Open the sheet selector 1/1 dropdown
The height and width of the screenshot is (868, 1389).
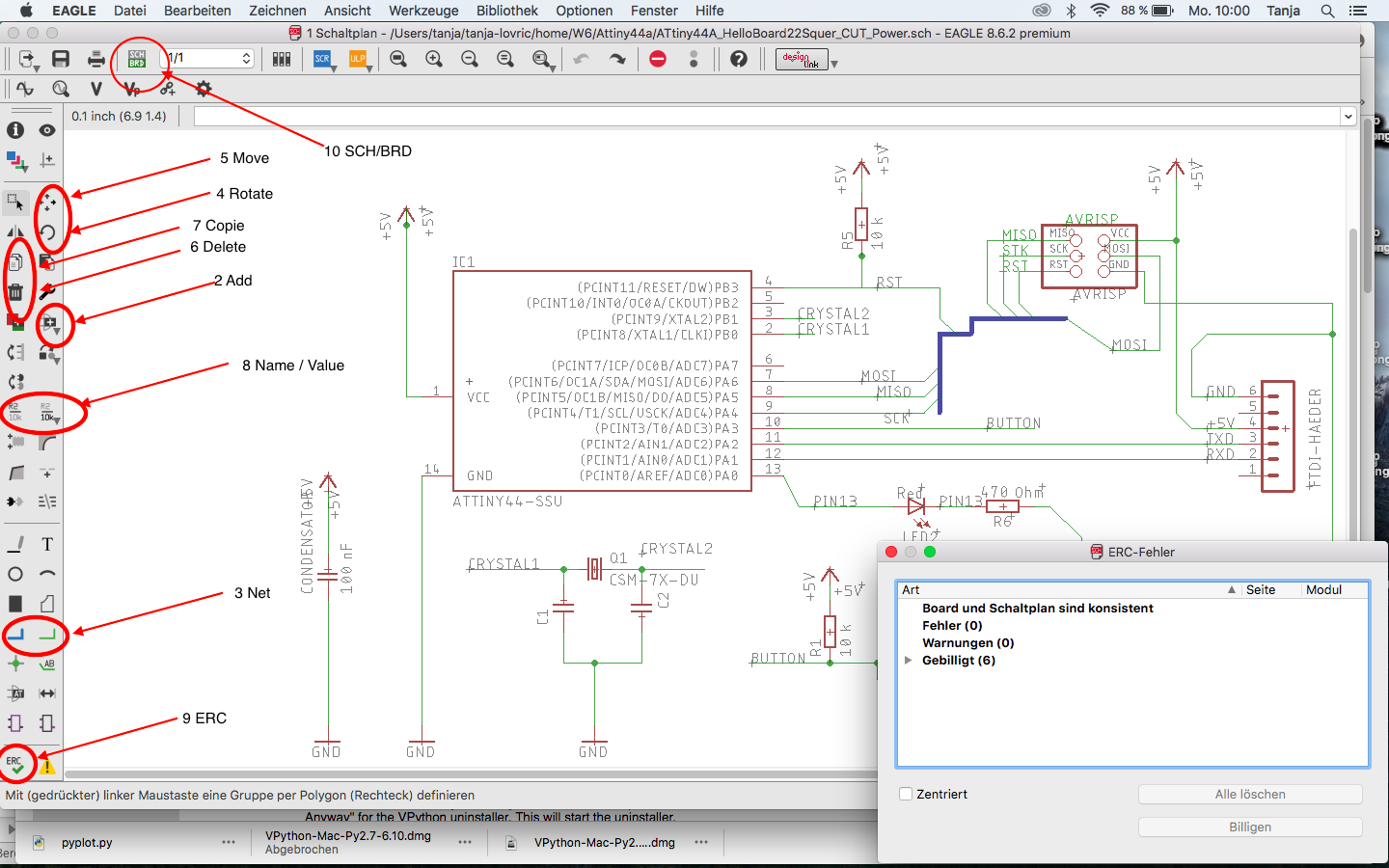[207, 58]
